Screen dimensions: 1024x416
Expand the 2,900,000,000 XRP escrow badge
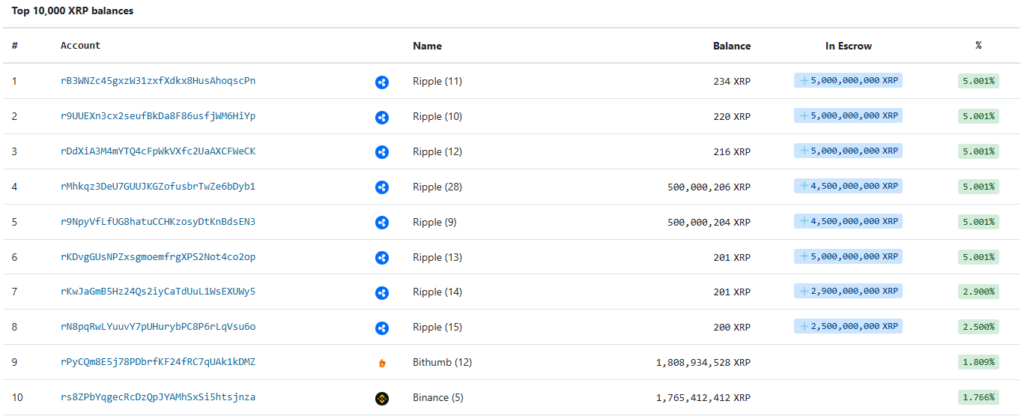click(x=848, y=292)
